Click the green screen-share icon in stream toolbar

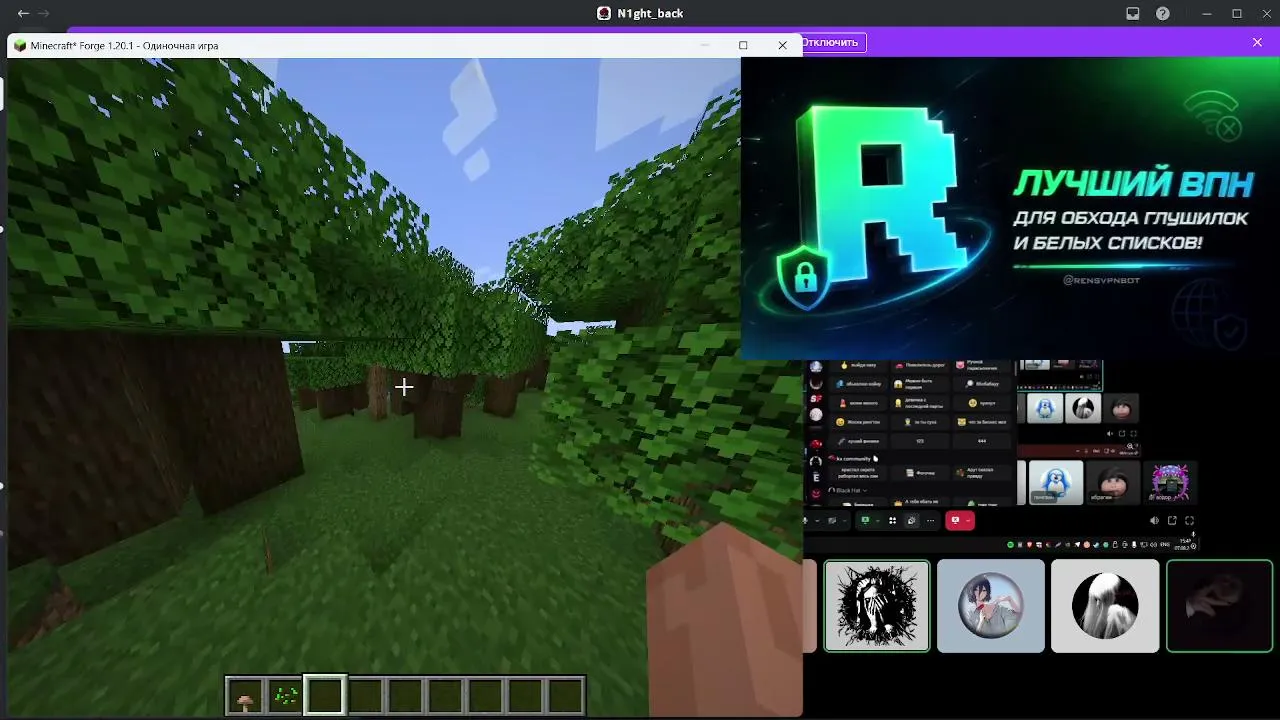[x=865, y=520]
